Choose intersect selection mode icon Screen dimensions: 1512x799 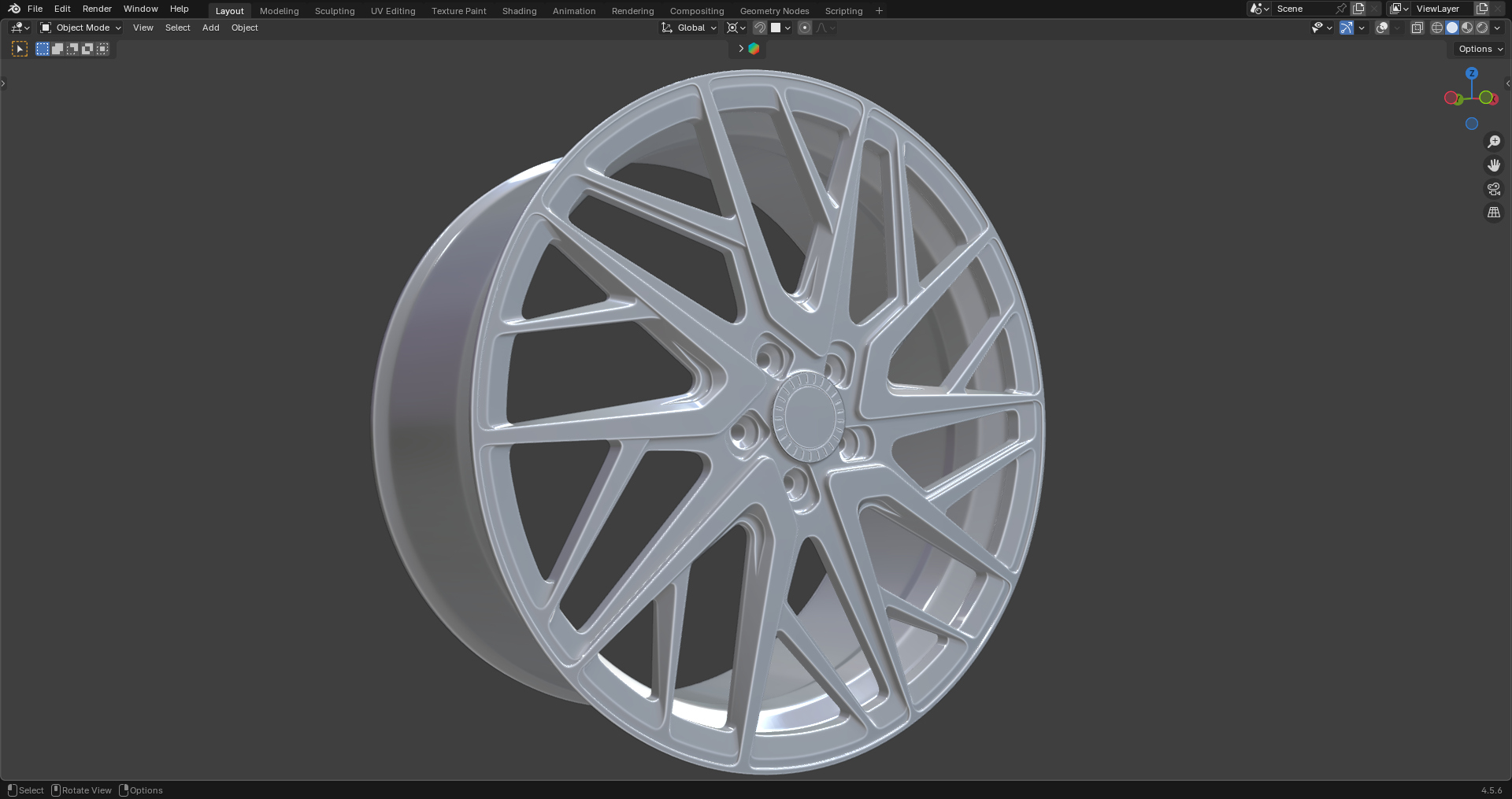point(102,49)
